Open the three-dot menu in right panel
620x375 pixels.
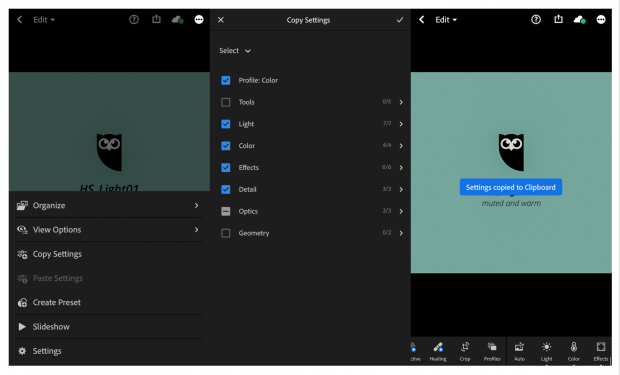coord(601,19)
